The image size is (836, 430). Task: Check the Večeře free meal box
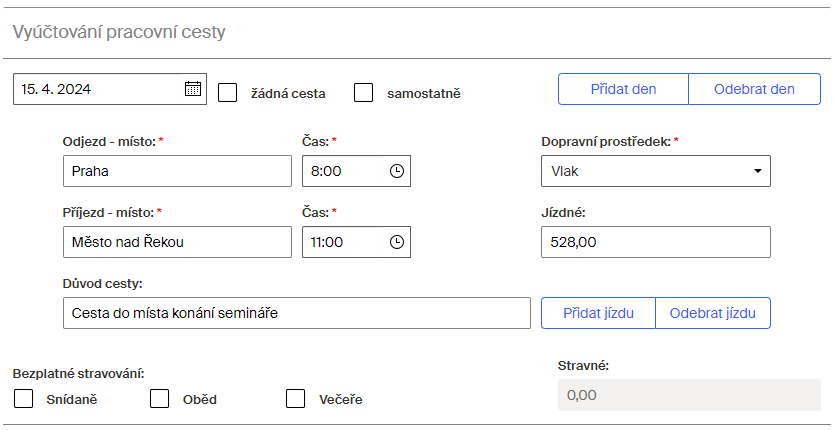point(296,399)
